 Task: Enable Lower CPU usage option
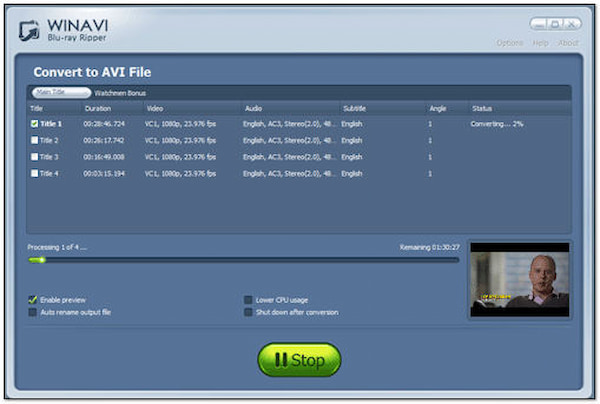248,300
